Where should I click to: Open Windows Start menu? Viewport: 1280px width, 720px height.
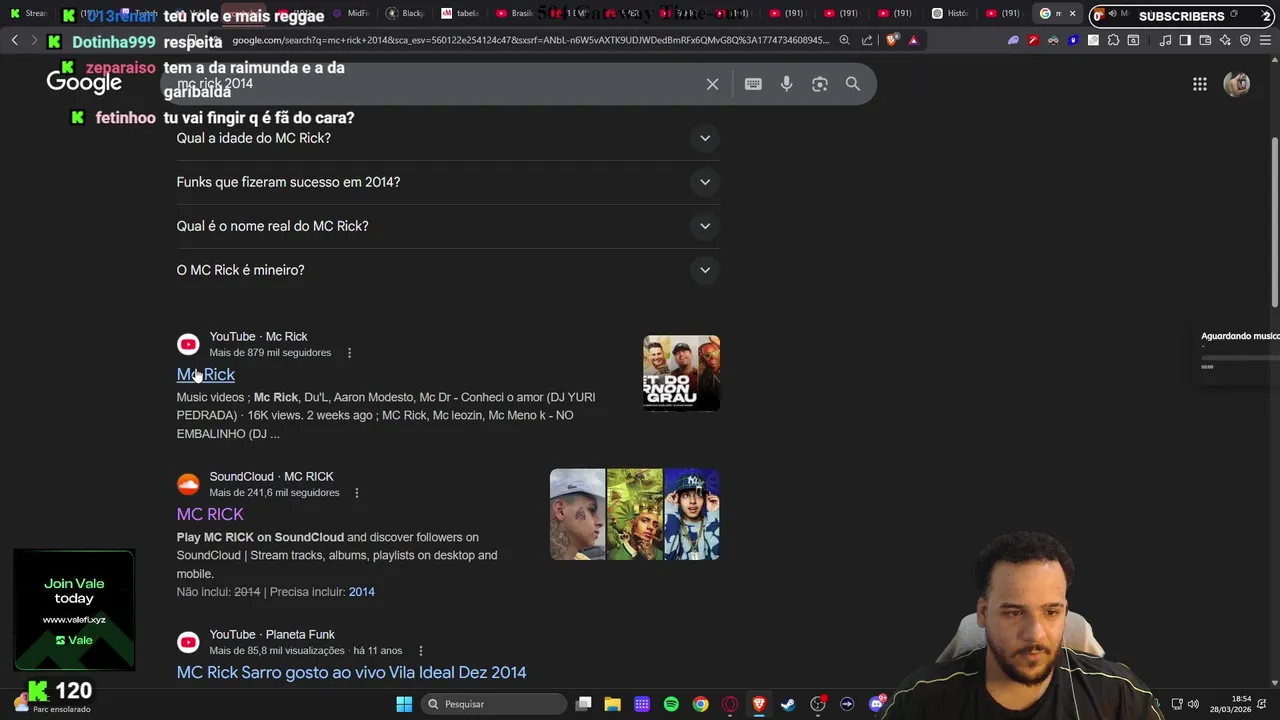[x=404, y=704]
